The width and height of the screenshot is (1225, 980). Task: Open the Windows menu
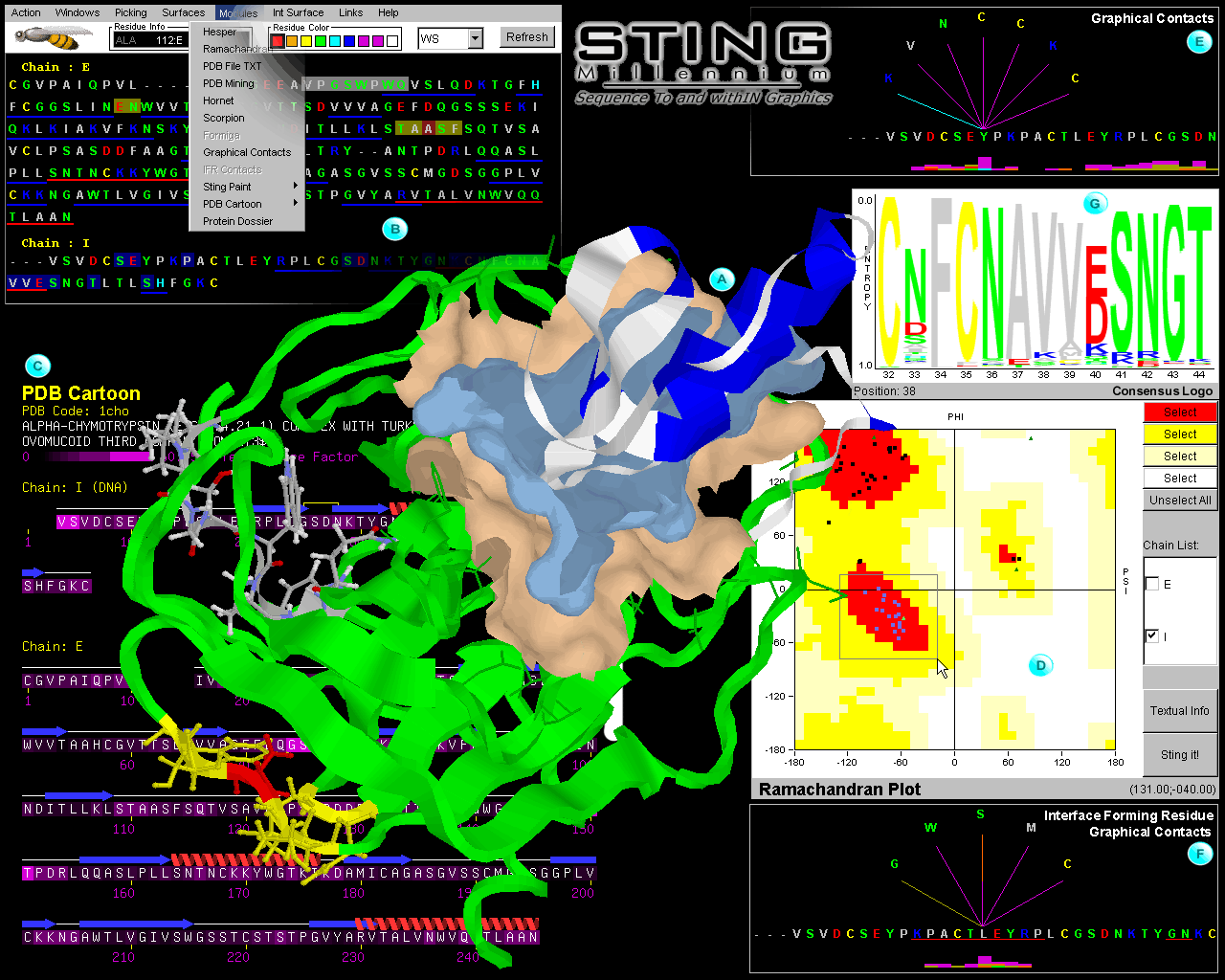pos(78,12)
